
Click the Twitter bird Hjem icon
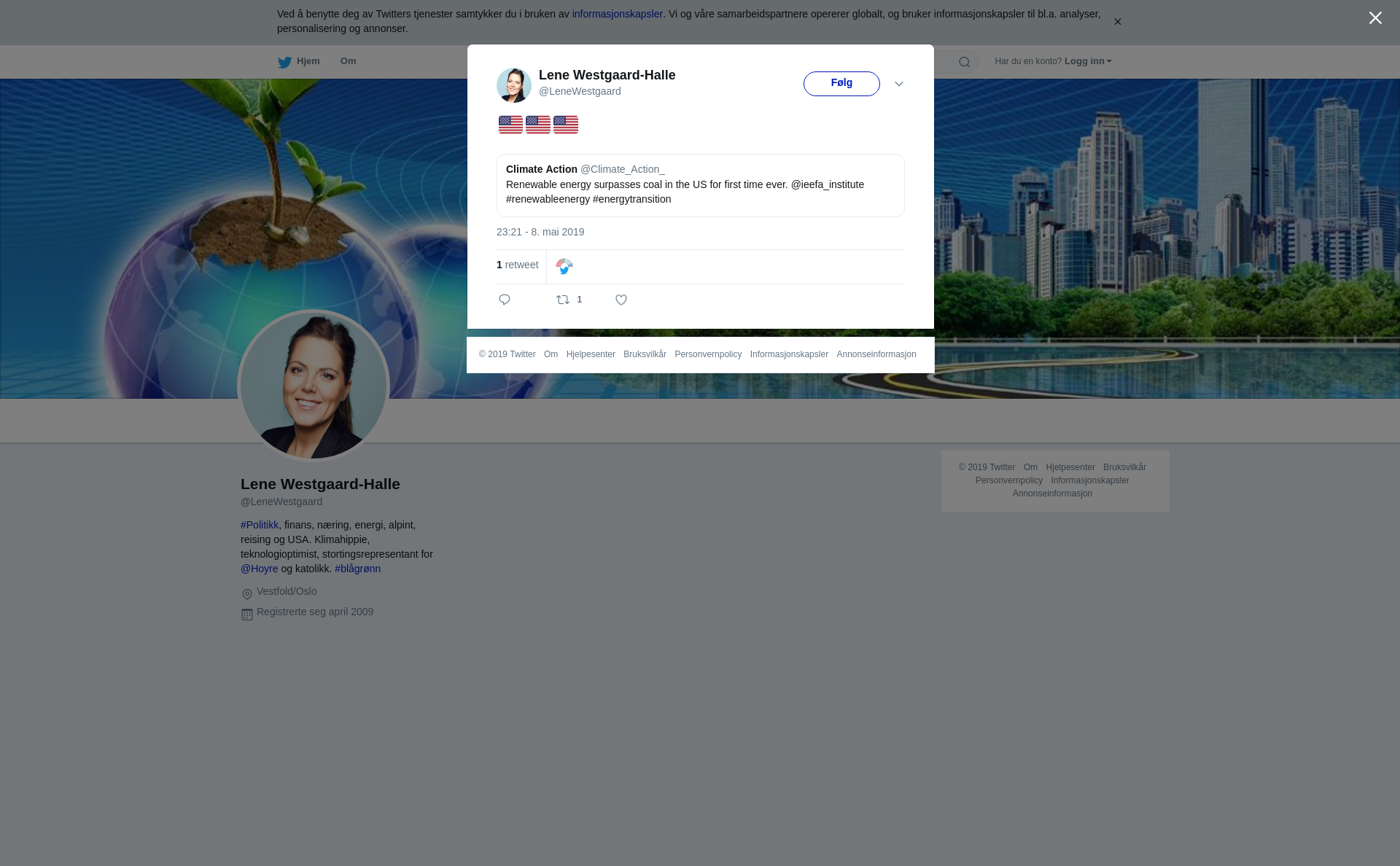click(x=284, y=62)
